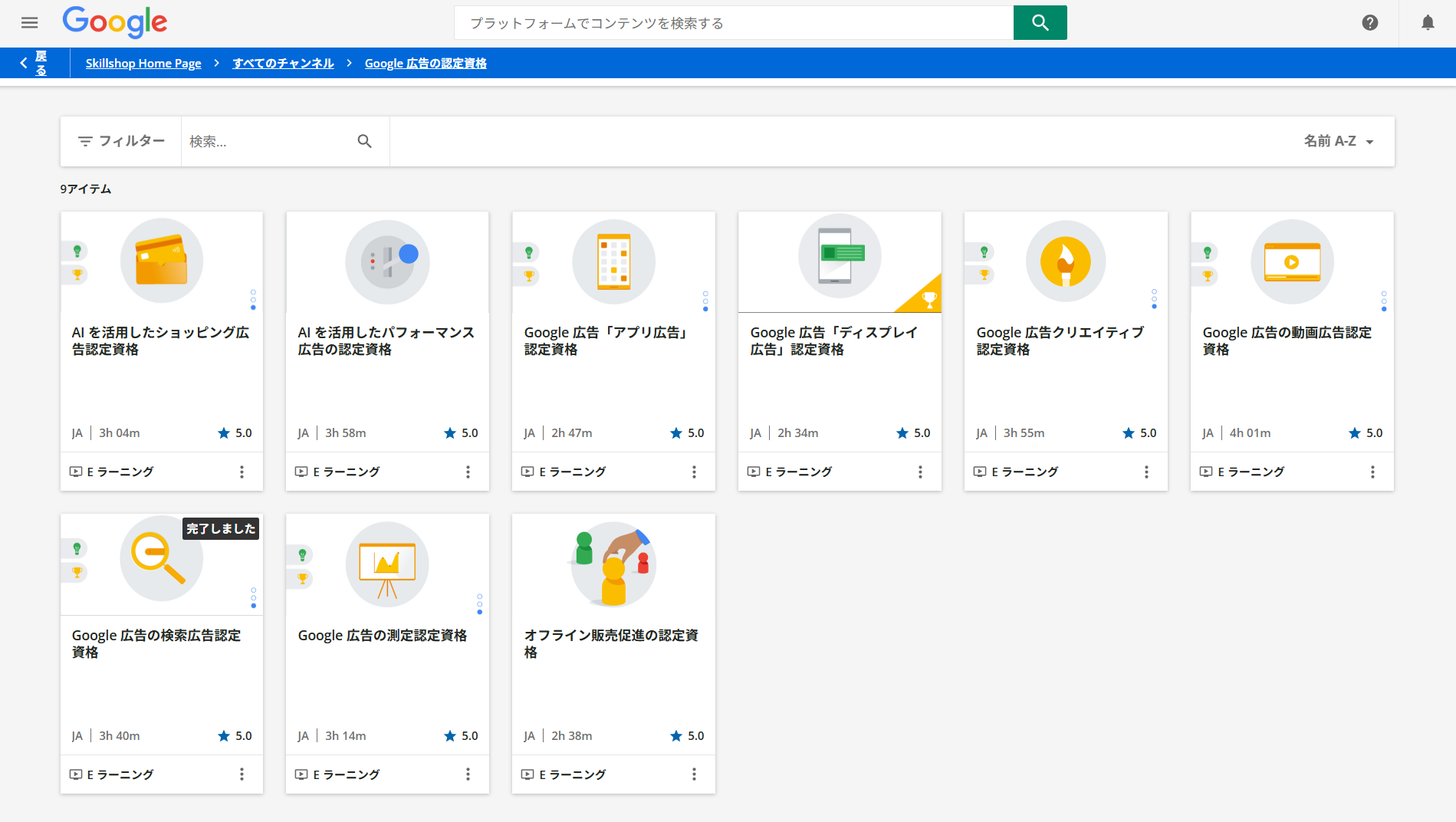Open the hamburger navigation menu
This screenshot has width=1456, height=822.
pos(30,23)
